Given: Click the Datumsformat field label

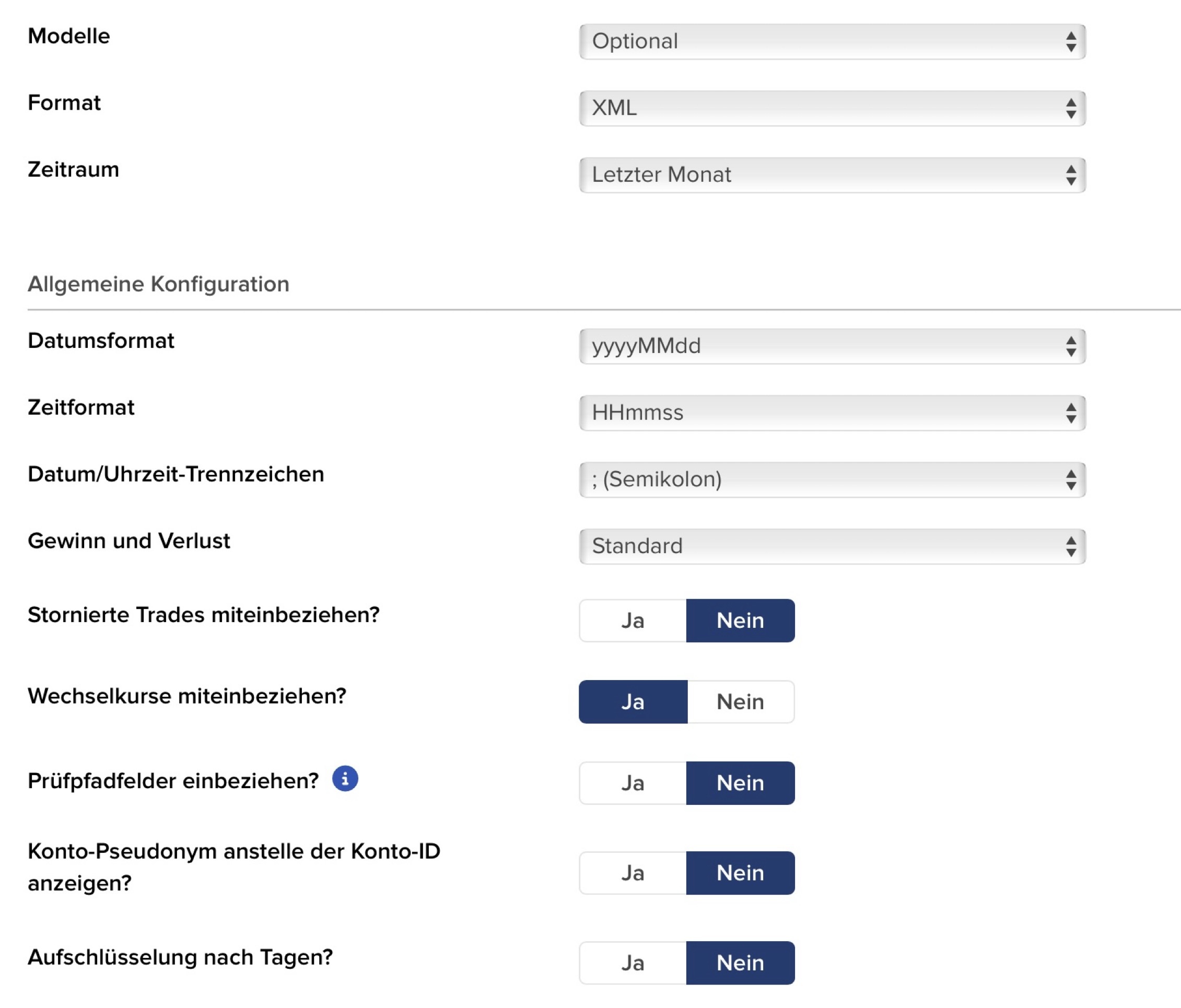Looking at the screenshot, I should [x=101, y=341].
